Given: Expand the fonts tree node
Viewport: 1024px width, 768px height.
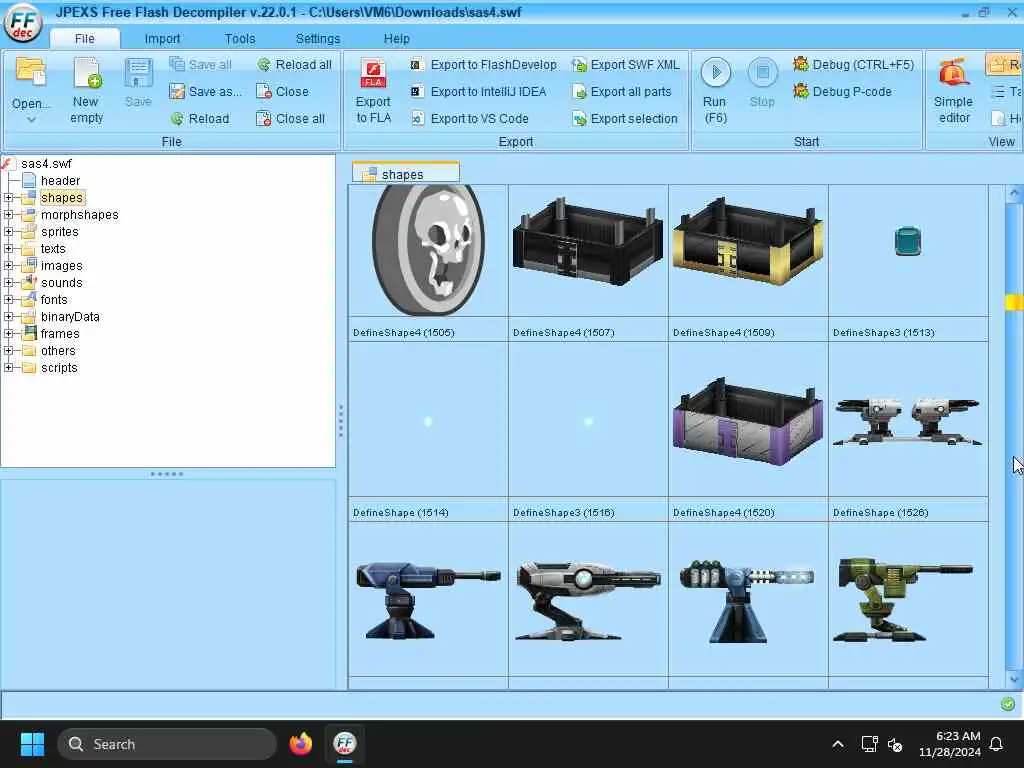Looking at the screenshot, I should tap(8, 299).
